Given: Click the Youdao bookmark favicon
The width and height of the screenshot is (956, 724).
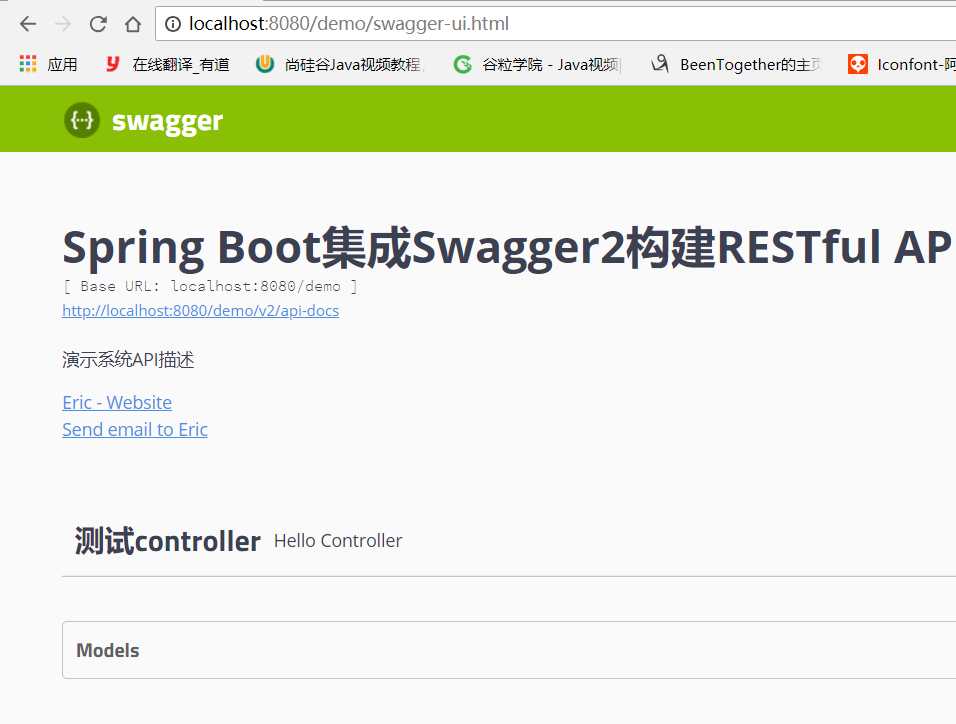Looking at the screenshot, I should tap(112, 63).
